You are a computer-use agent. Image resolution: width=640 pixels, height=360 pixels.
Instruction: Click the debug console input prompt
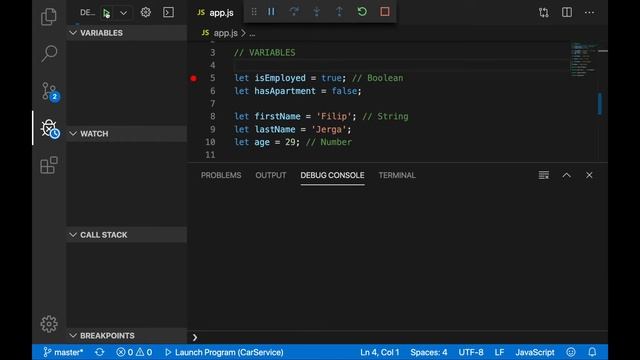click(398, 337)
